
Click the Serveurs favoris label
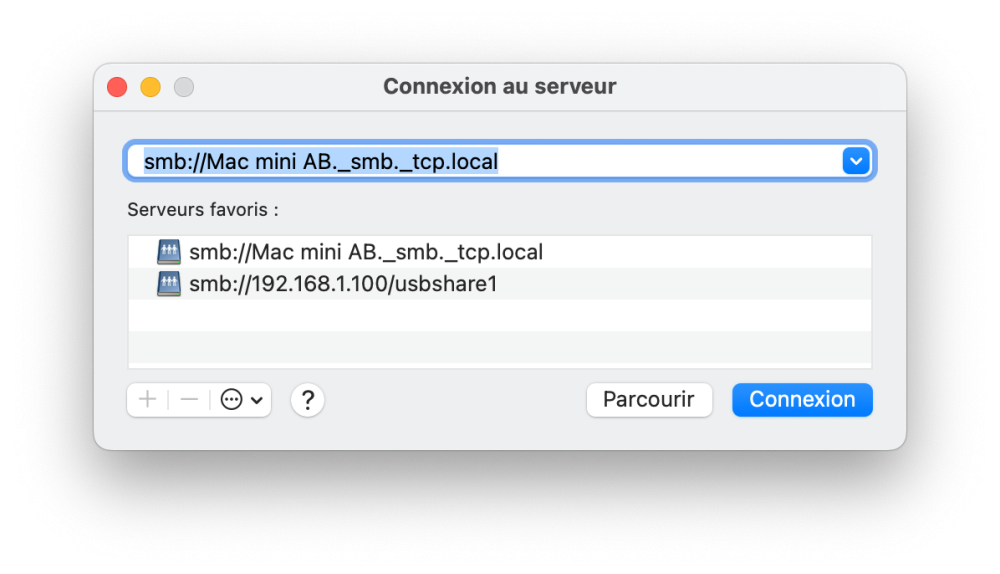203,210
